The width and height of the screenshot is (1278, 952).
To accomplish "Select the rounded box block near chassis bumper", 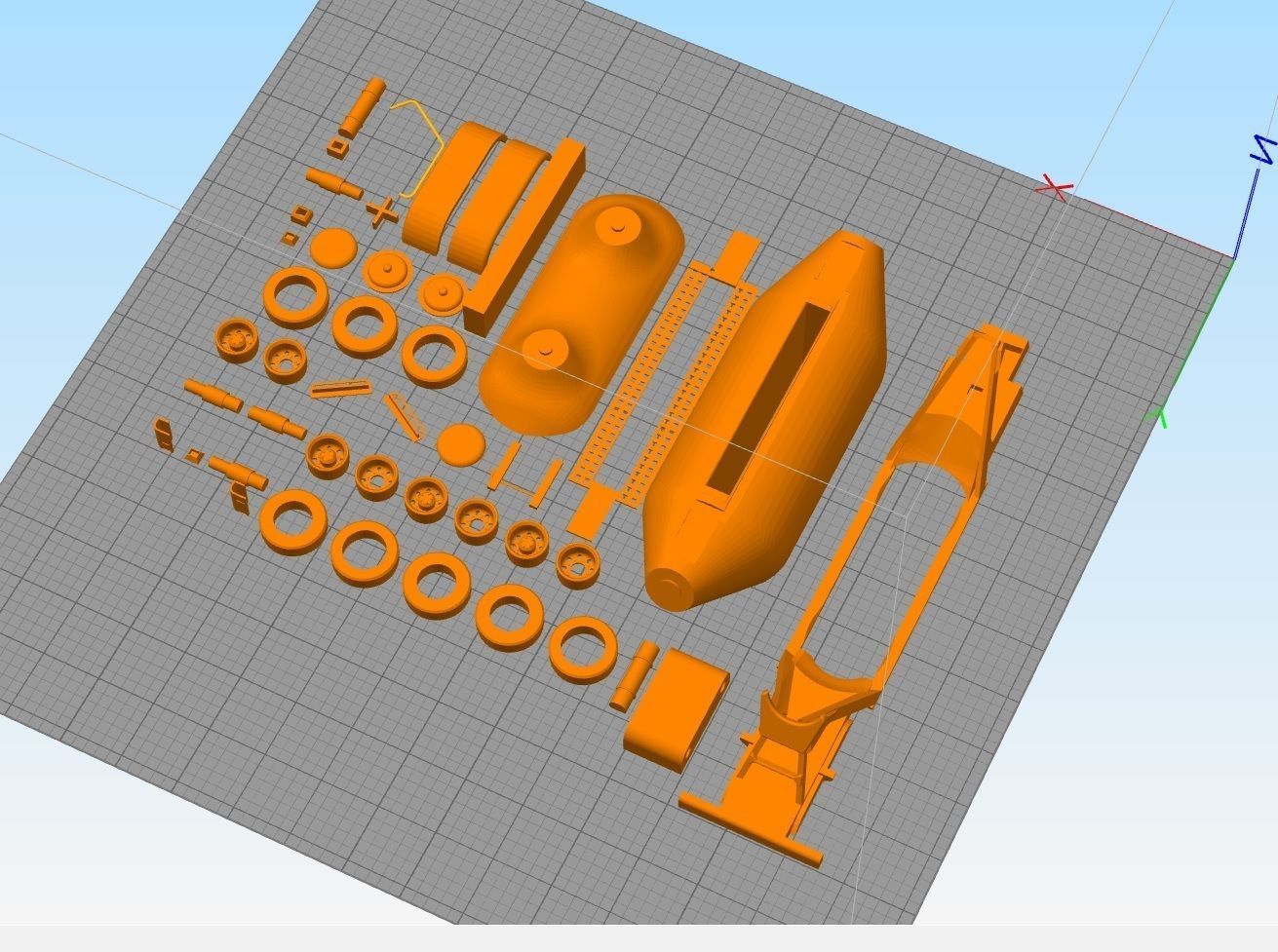I will pos(676,711).
